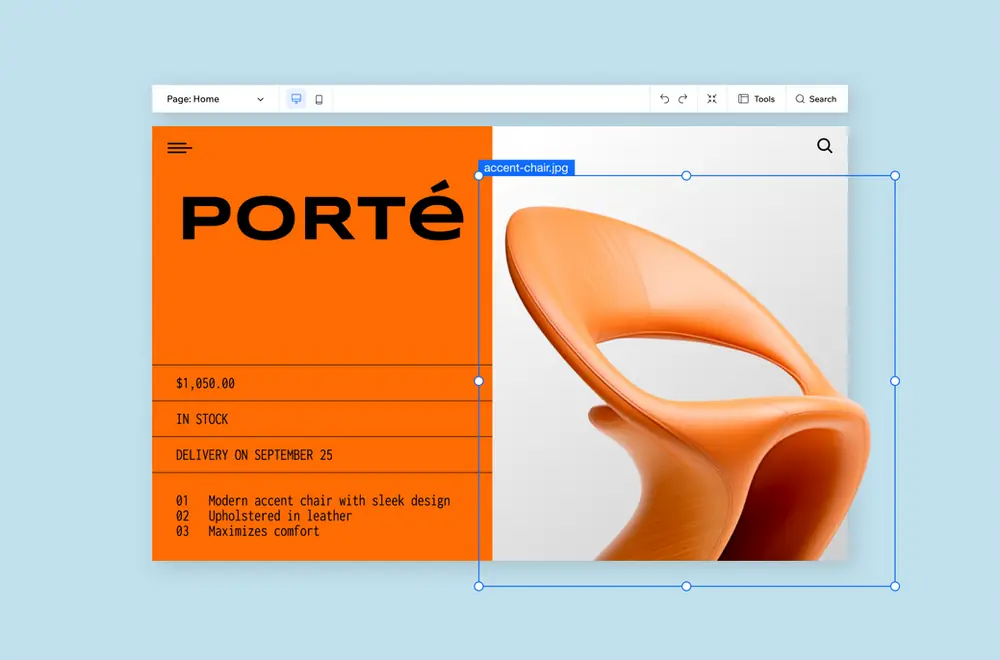
Task: Click the right-middle resize handle of the image
Action: pos(895,381)
